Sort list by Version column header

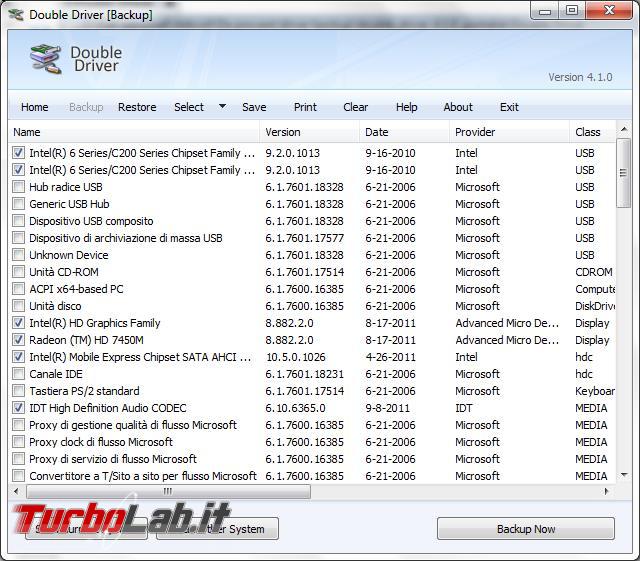click(x=309, y=132)
